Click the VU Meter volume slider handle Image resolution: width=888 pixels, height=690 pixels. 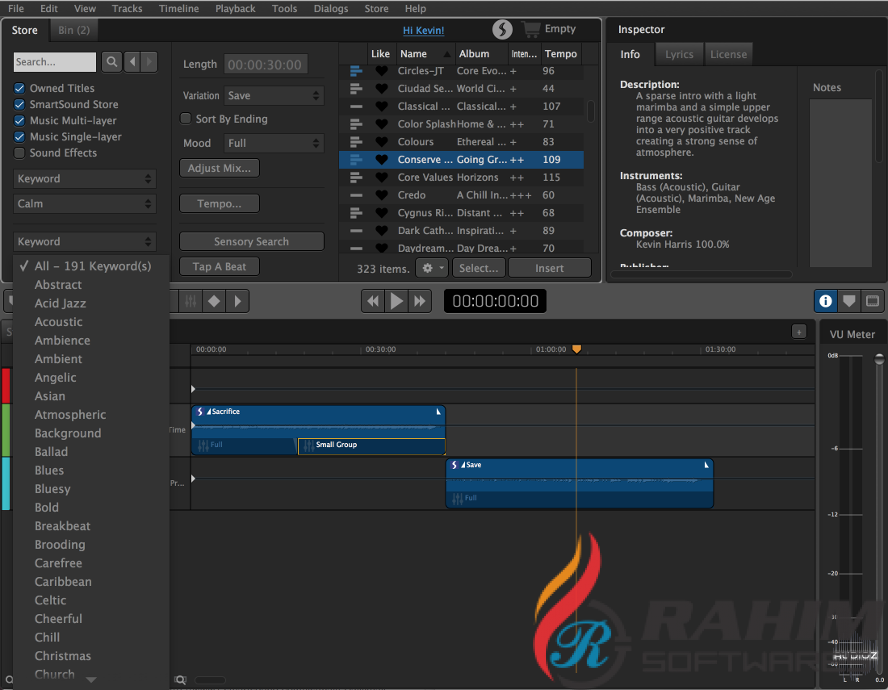(x=879, y=358)
